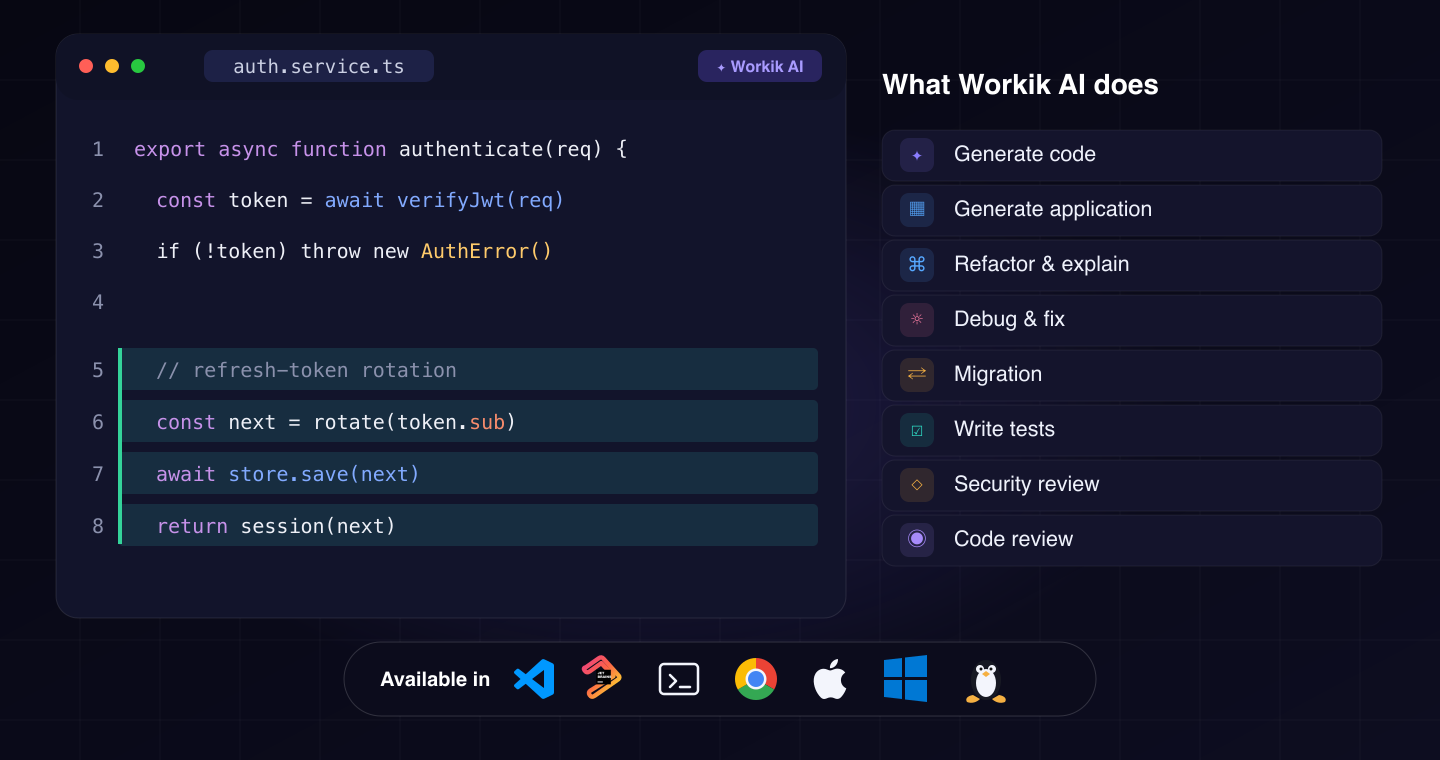1440x760 pixels.
Task: Click 'verifyJwt(req)' in the code
Action: pyautogui.click(x=481, y=201)
